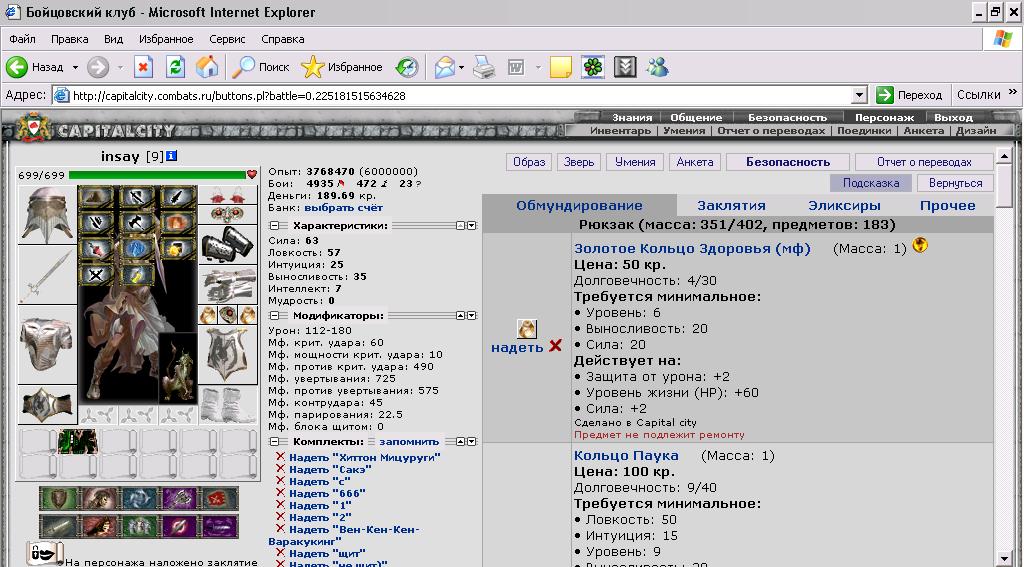Print the page with printer icon
Screen dimensions: 1024x567
pyautogui.click(x=484, y=67)
